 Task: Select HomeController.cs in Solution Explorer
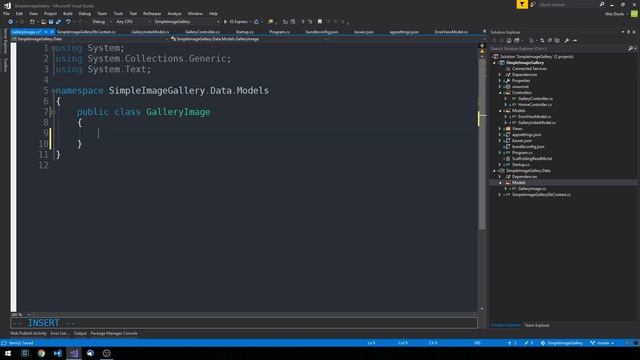[x=535, y=104]
